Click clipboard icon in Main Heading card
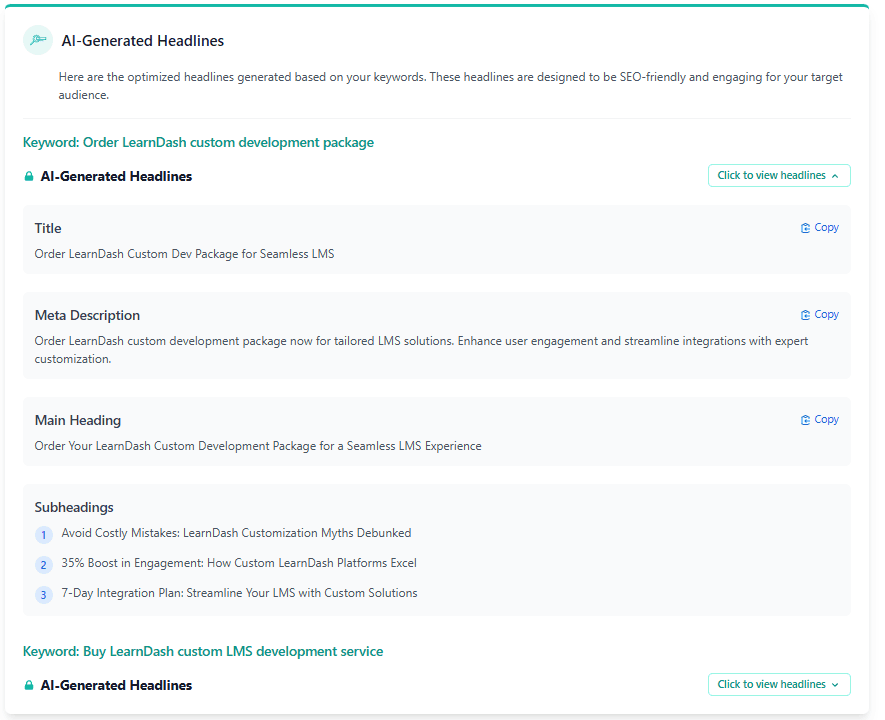 805,420
